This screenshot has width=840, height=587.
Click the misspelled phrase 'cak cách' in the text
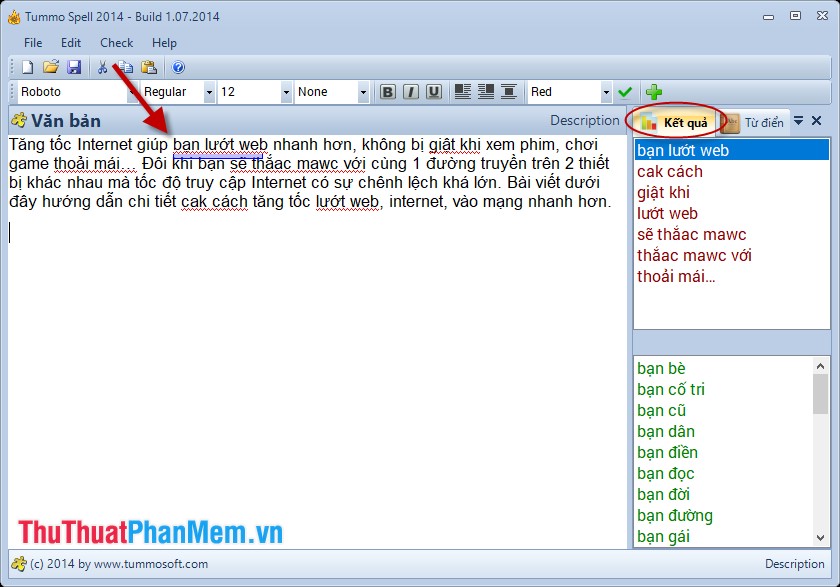point(214,201)
